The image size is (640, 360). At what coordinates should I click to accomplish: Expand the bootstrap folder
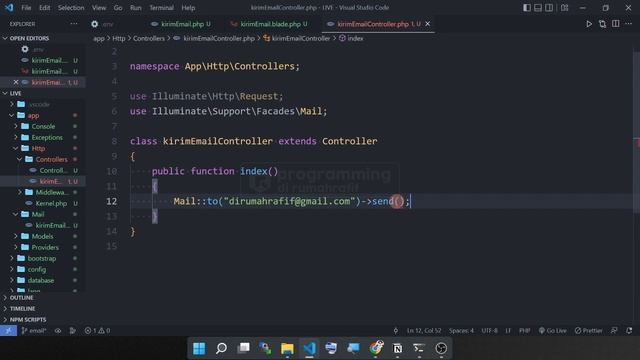click(42, 258)
